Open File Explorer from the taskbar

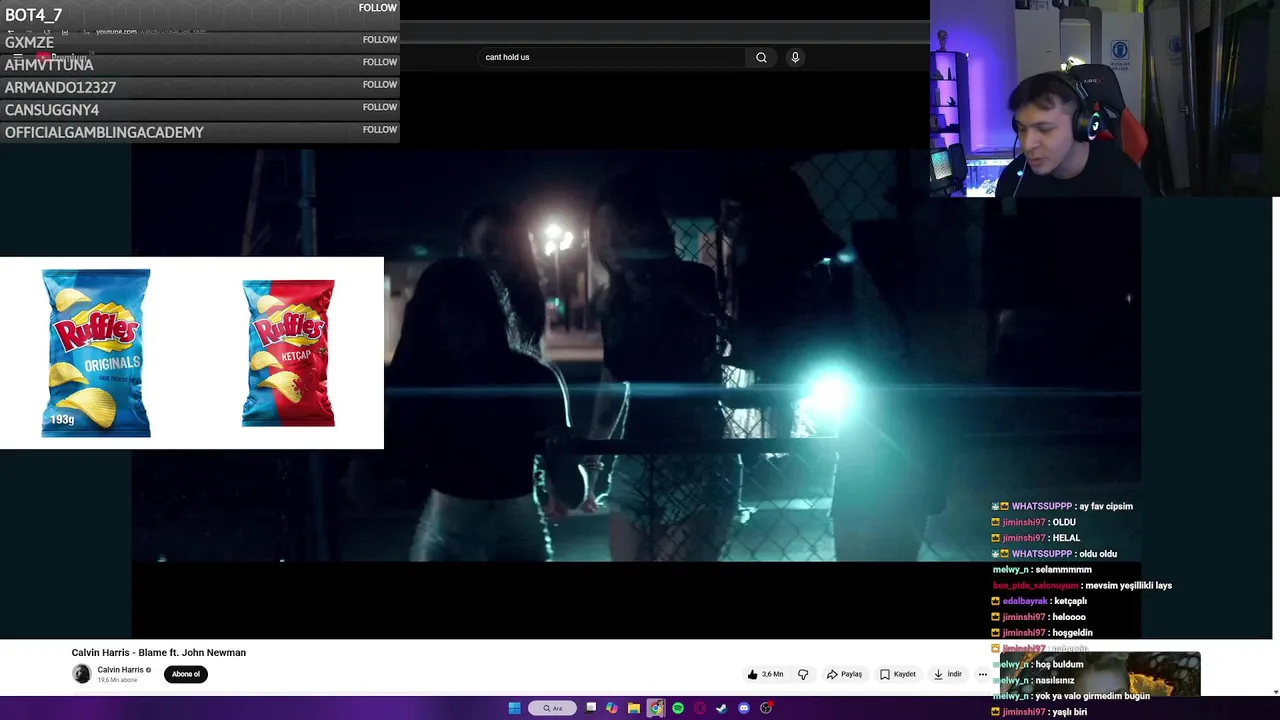tap(634, 708)
